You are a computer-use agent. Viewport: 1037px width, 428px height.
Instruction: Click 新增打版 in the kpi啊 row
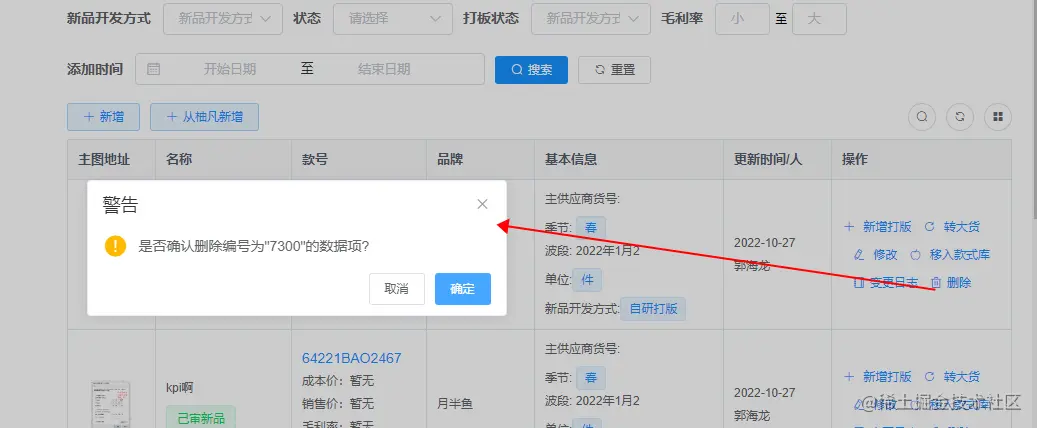(878, 377)
